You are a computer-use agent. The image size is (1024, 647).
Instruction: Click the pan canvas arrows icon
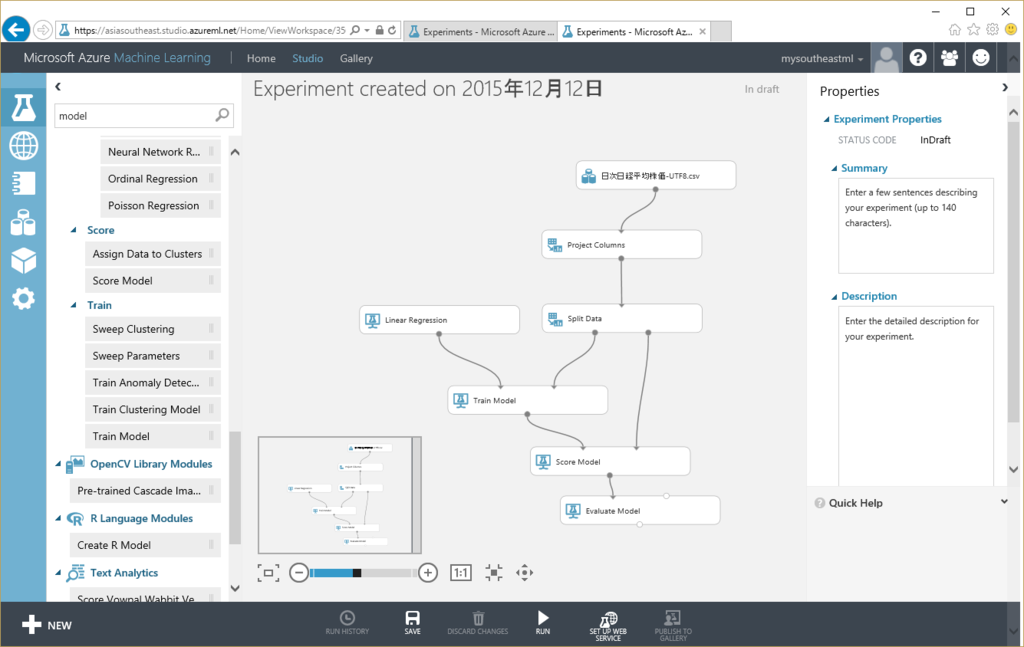pyautogui.click(x=524, y=573)
